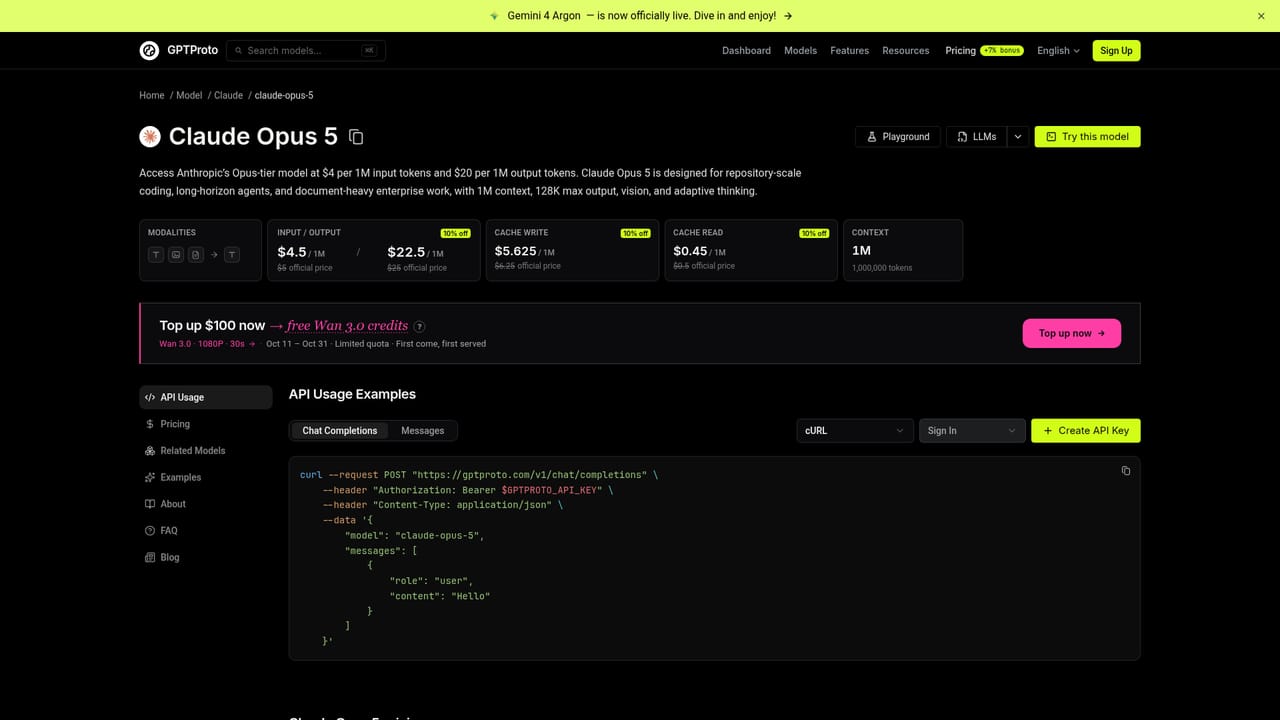Viewport: 1280px width, 720px height.
Task: Dismiss the Gemini 4 Argon announcement banner
Action: (1261, 16)
